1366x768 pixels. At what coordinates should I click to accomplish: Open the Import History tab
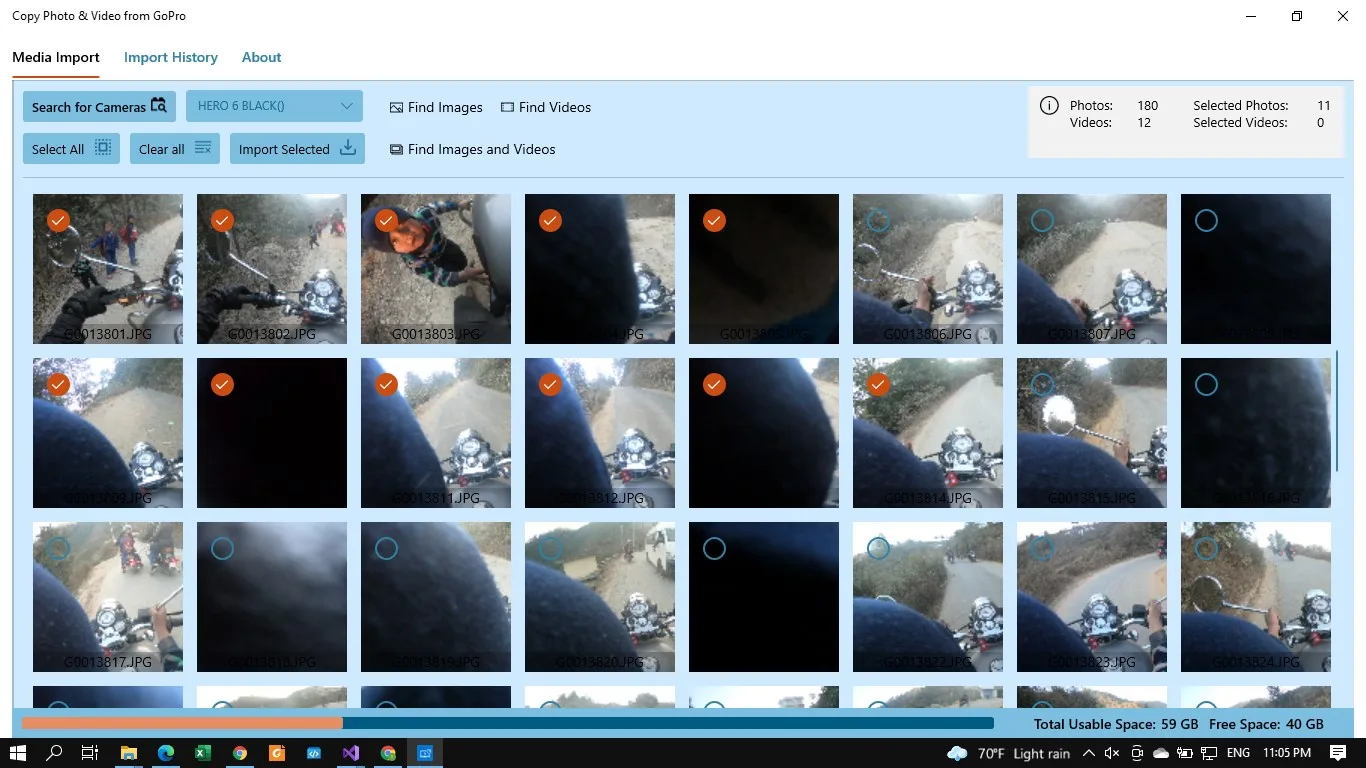coord(171,57)
